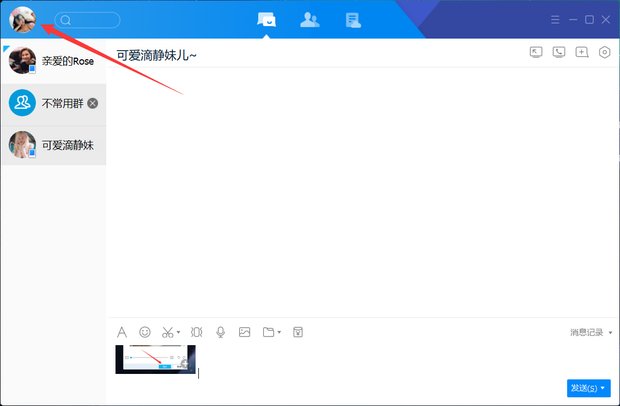Expand the screenshot options dropdown
The width and height of the screenshot is (620, 406).
[x=178, y=332]
